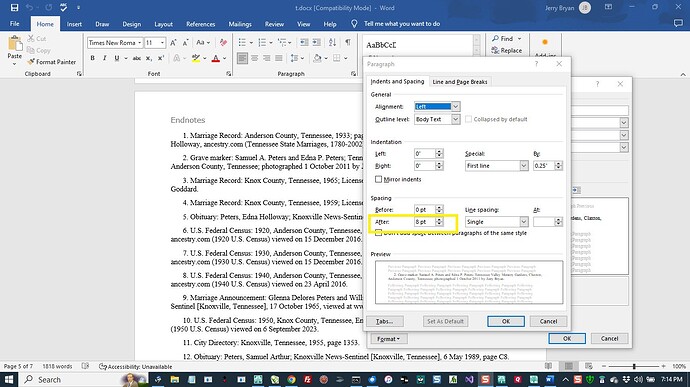Open the Line spacing dropdown
This screenshot has width=690, height=387.
point(524,222)
